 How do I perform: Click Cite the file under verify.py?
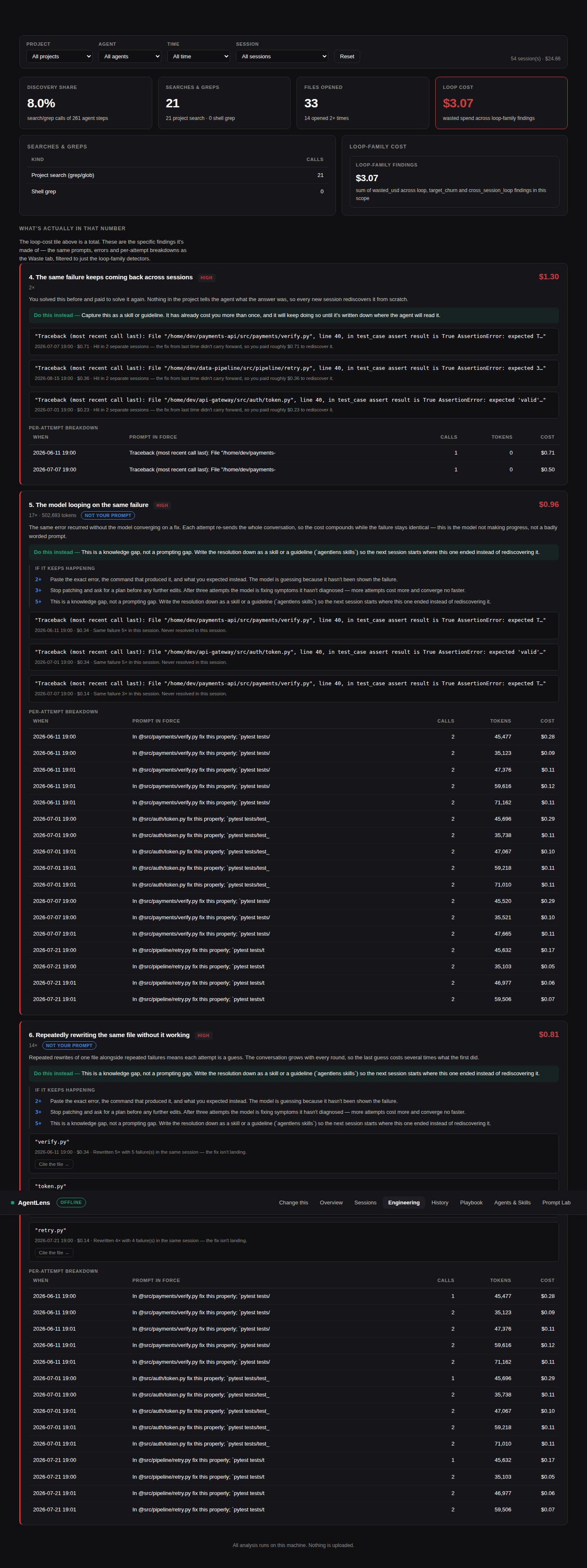point(54,1165)
